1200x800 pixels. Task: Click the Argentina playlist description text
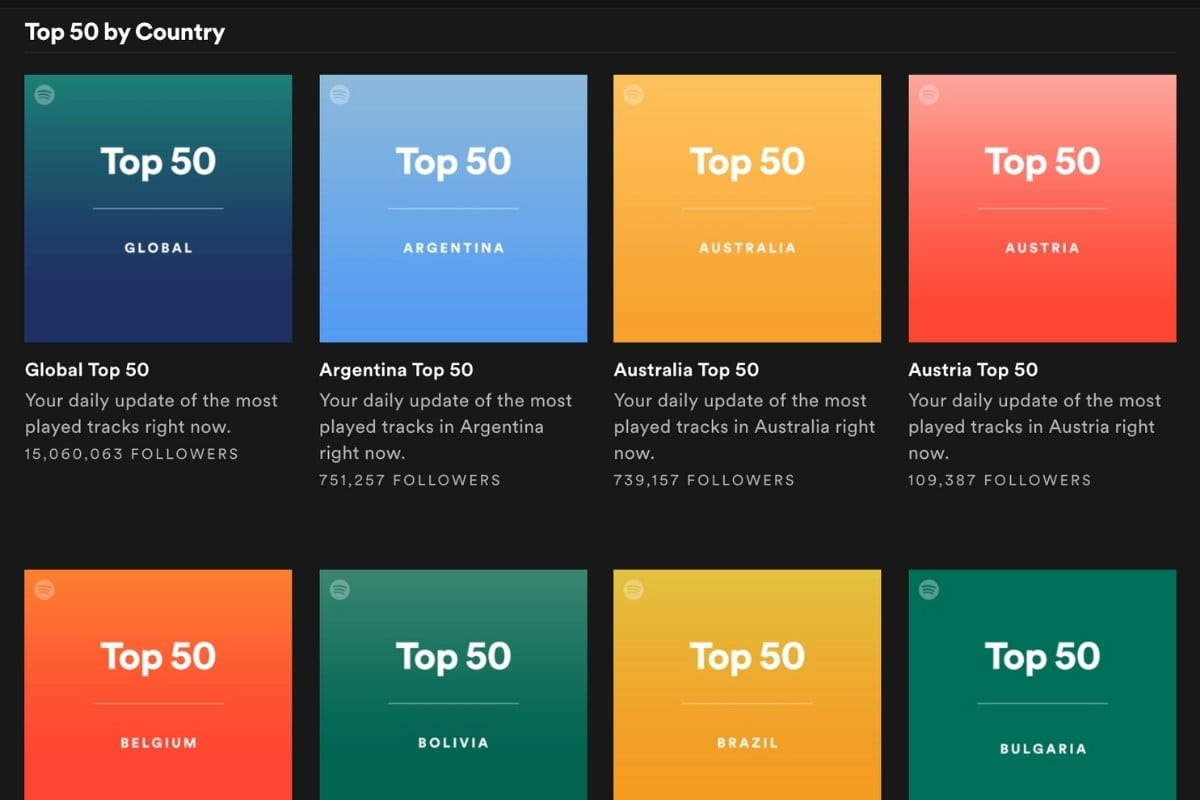tap(446, 427)
